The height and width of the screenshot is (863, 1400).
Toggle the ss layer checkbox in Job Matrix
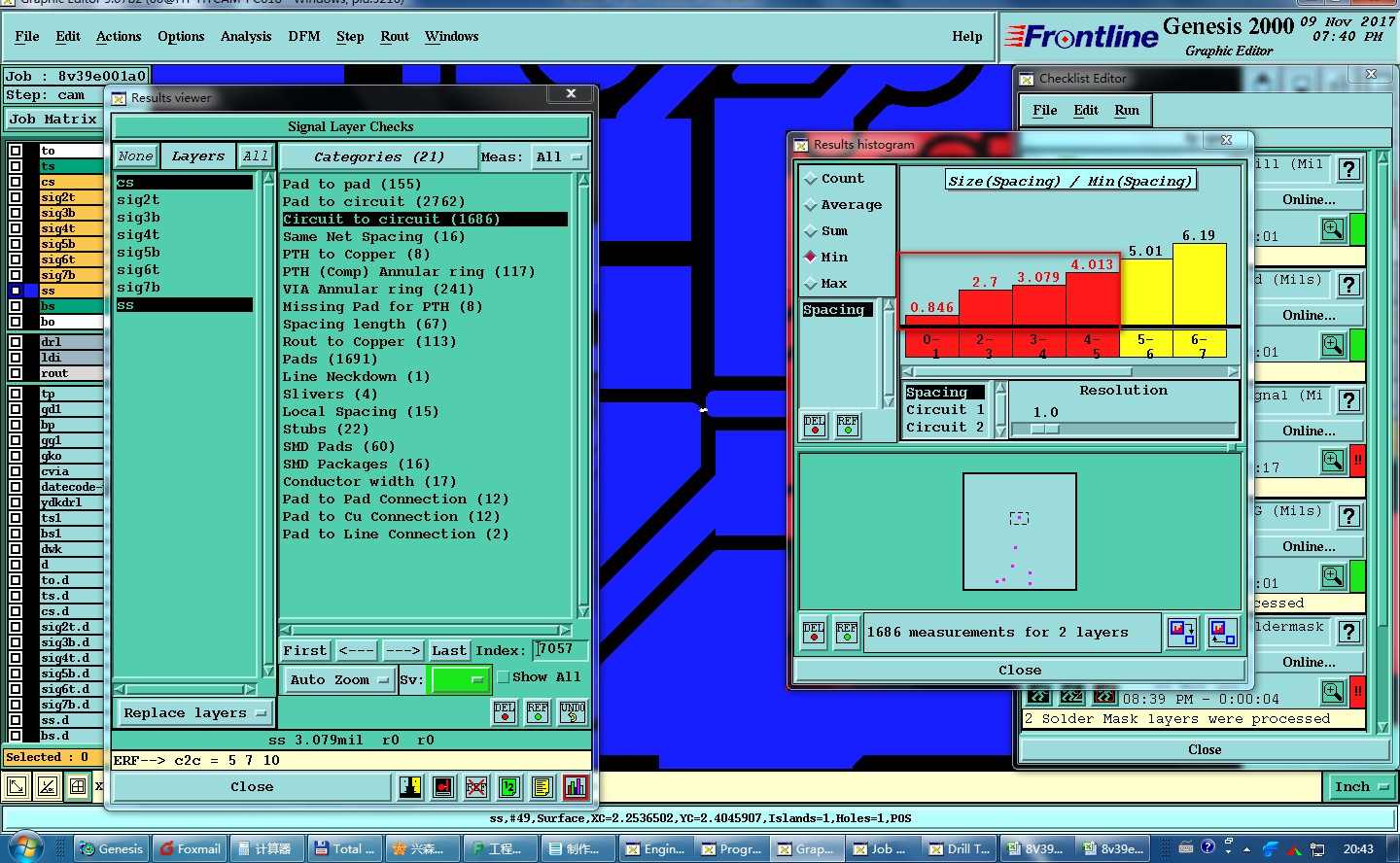point(16,291)
